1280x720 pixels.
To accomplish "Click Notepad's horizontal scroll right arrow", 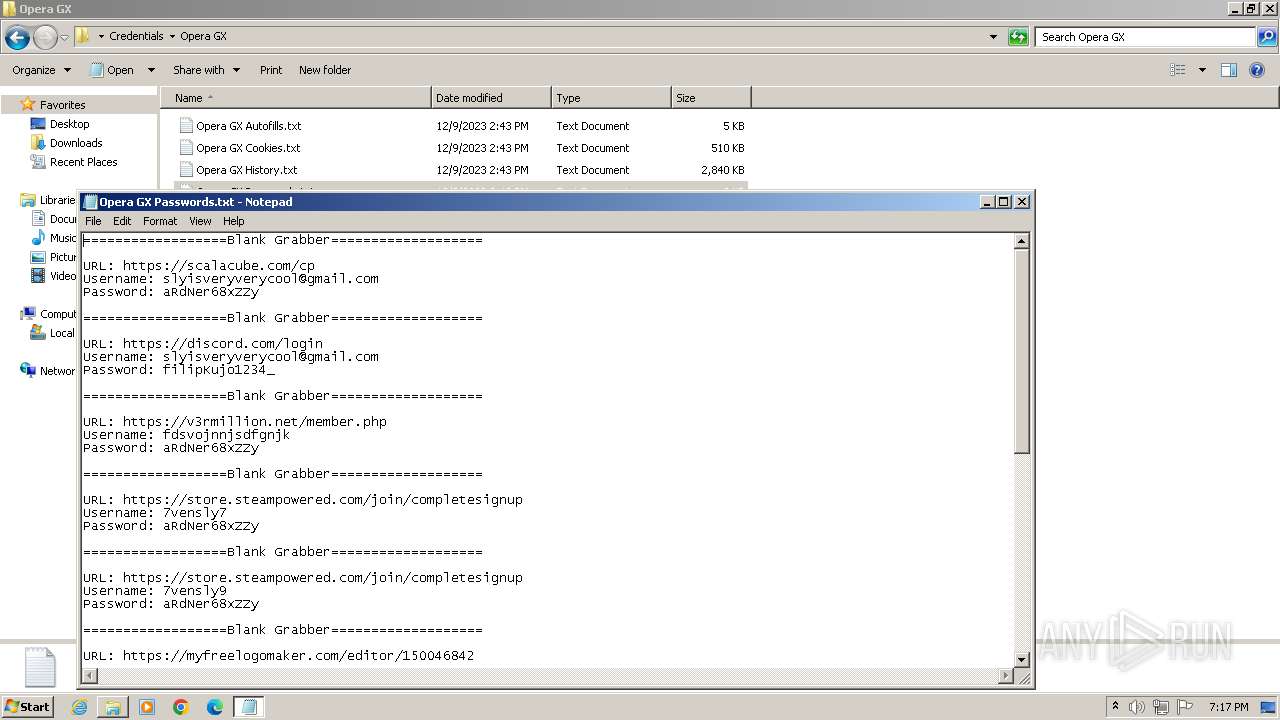I will (1006, 676).
